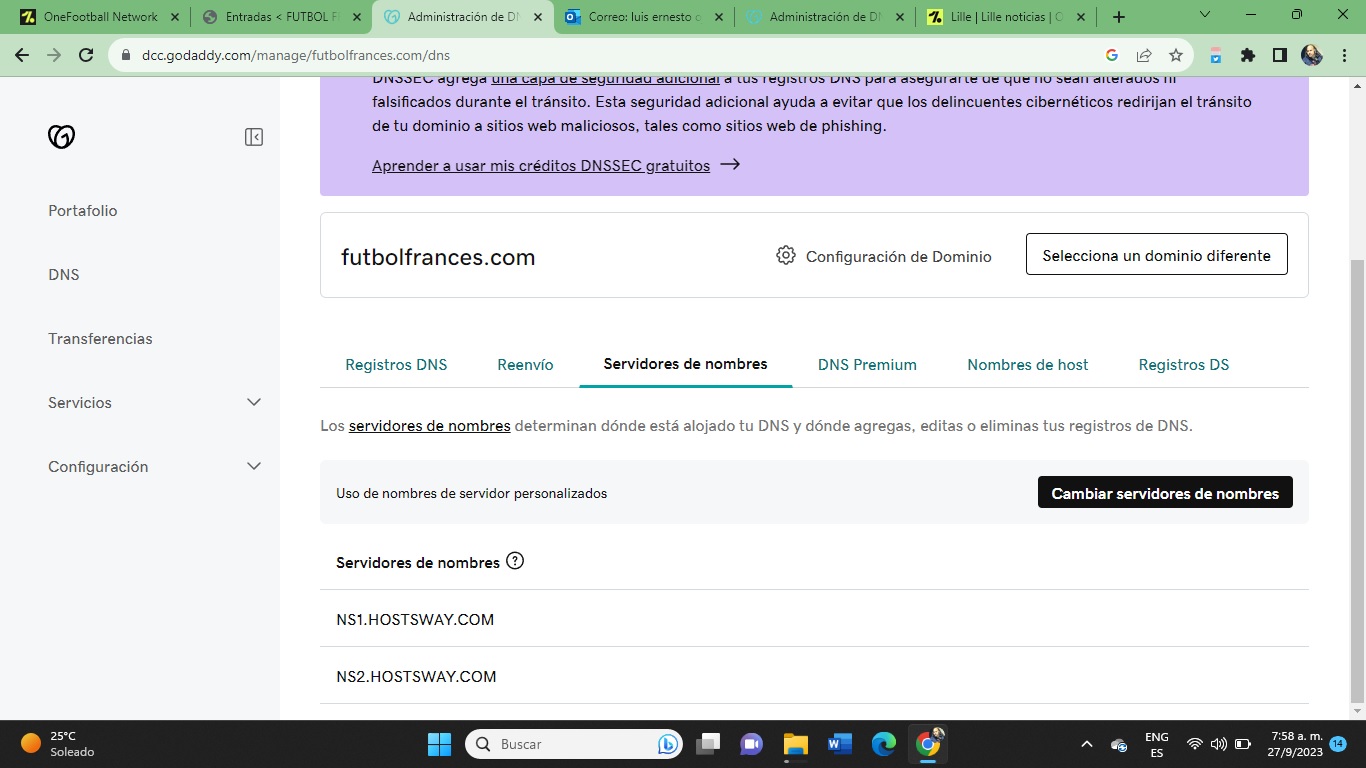This screenshot has height=768, width=1366.
Task: Expand the Configuración sidebar menu
Action: tap(254, 466)
